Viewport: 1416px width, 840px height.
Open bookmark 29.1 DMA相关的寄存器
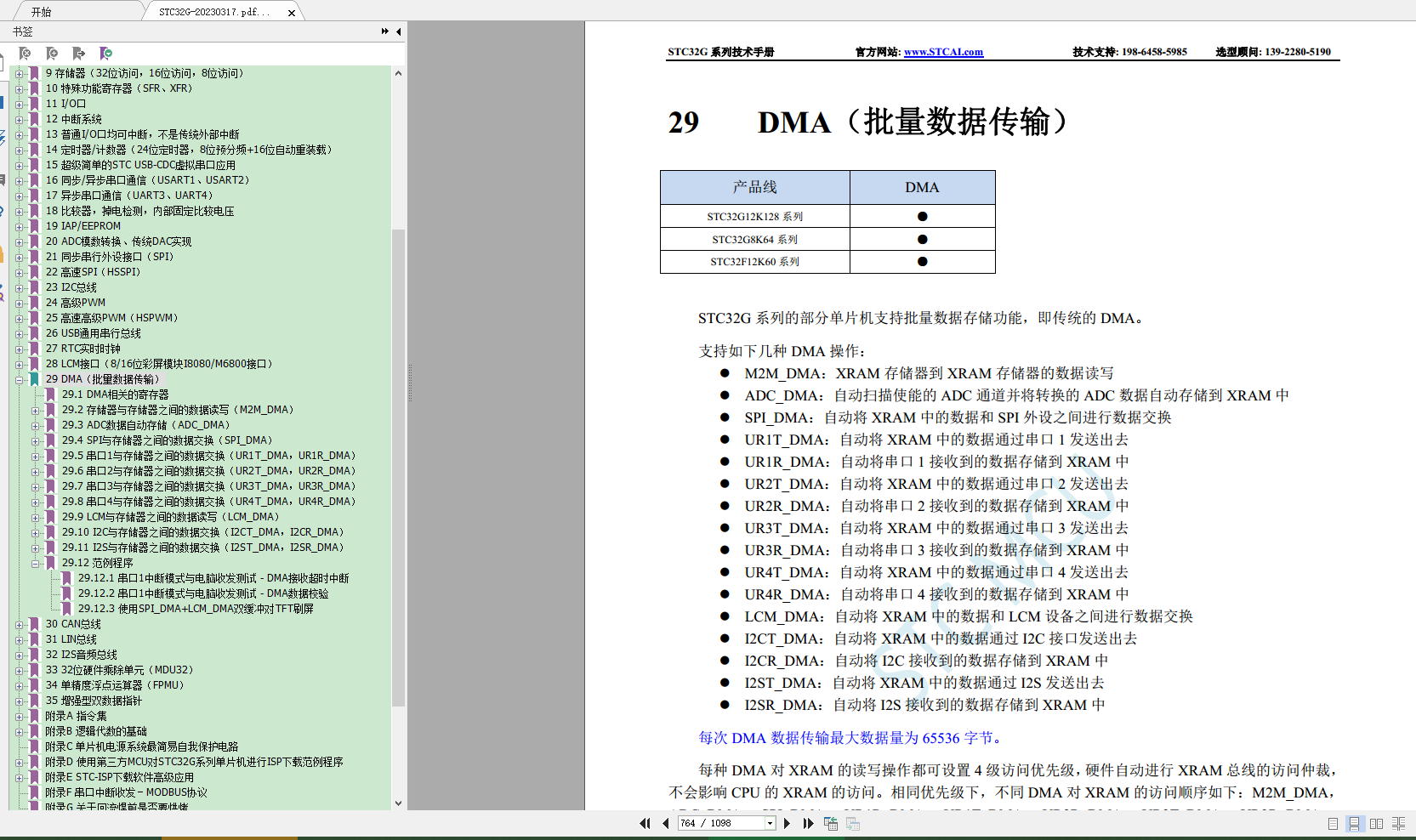[115, 394]
